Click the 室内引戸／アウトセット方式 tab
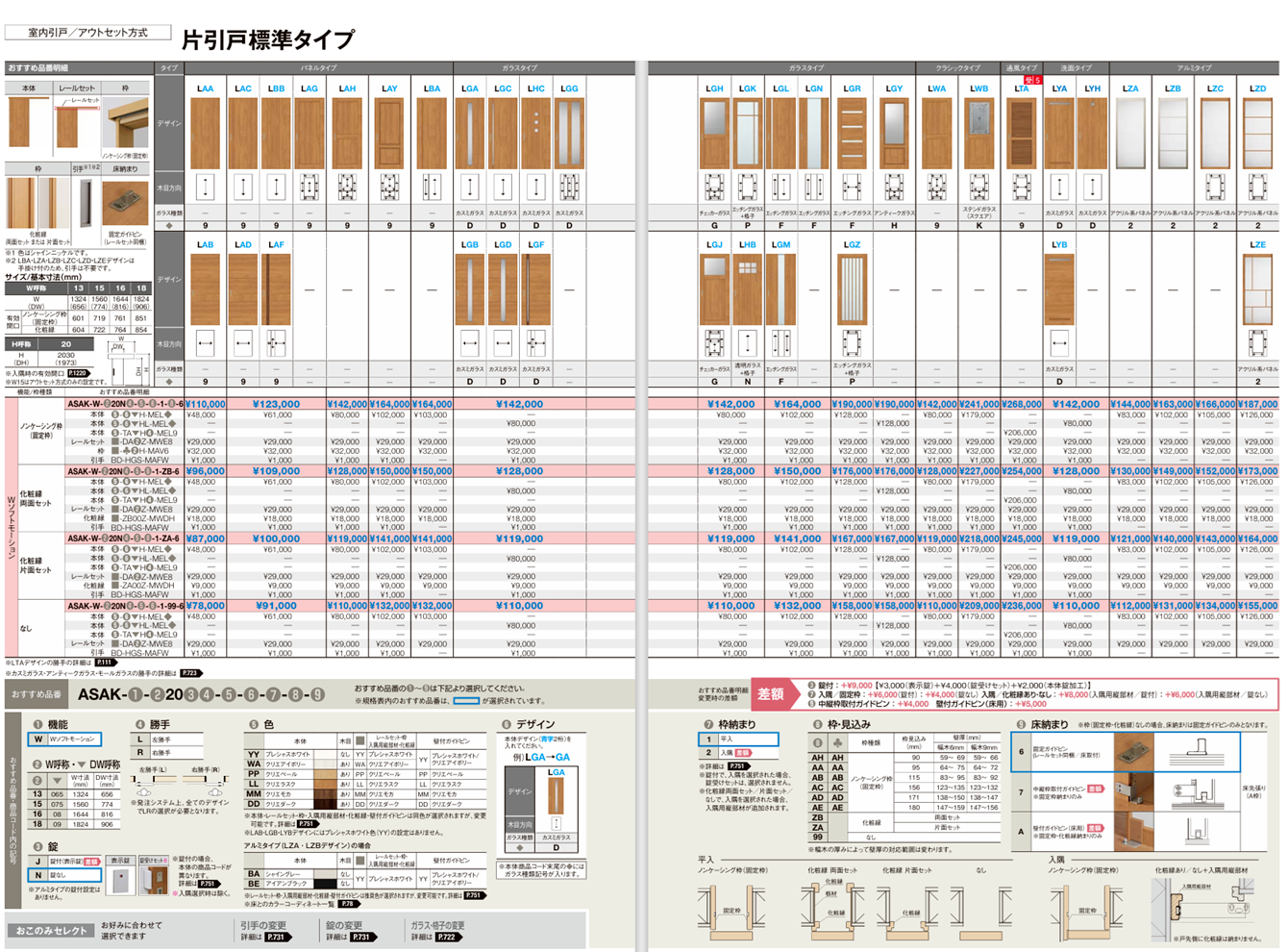This screenshot has height=952, width=1288. point(88,32)
